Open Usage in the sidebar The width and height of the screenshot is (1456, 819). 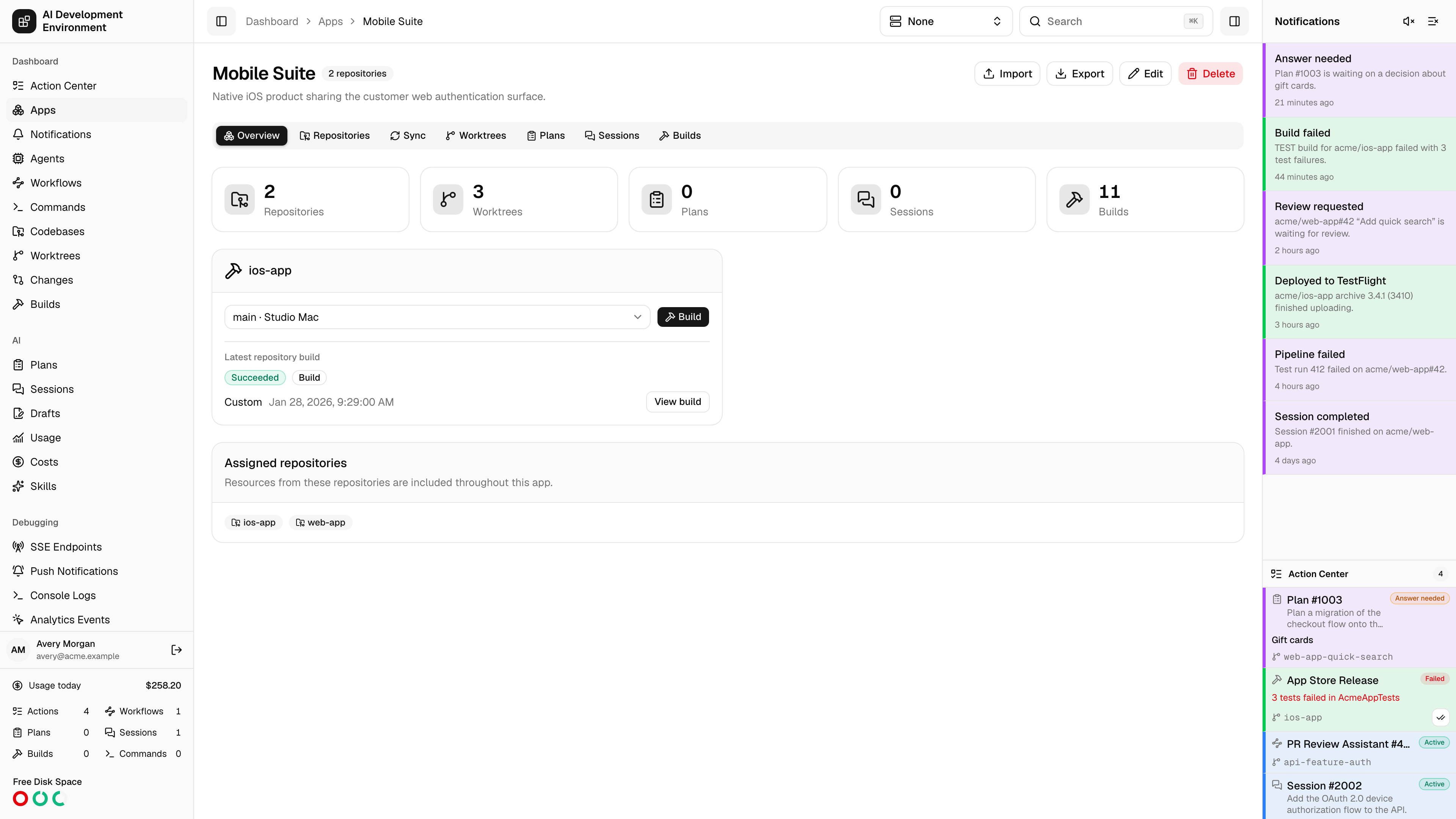97,438
